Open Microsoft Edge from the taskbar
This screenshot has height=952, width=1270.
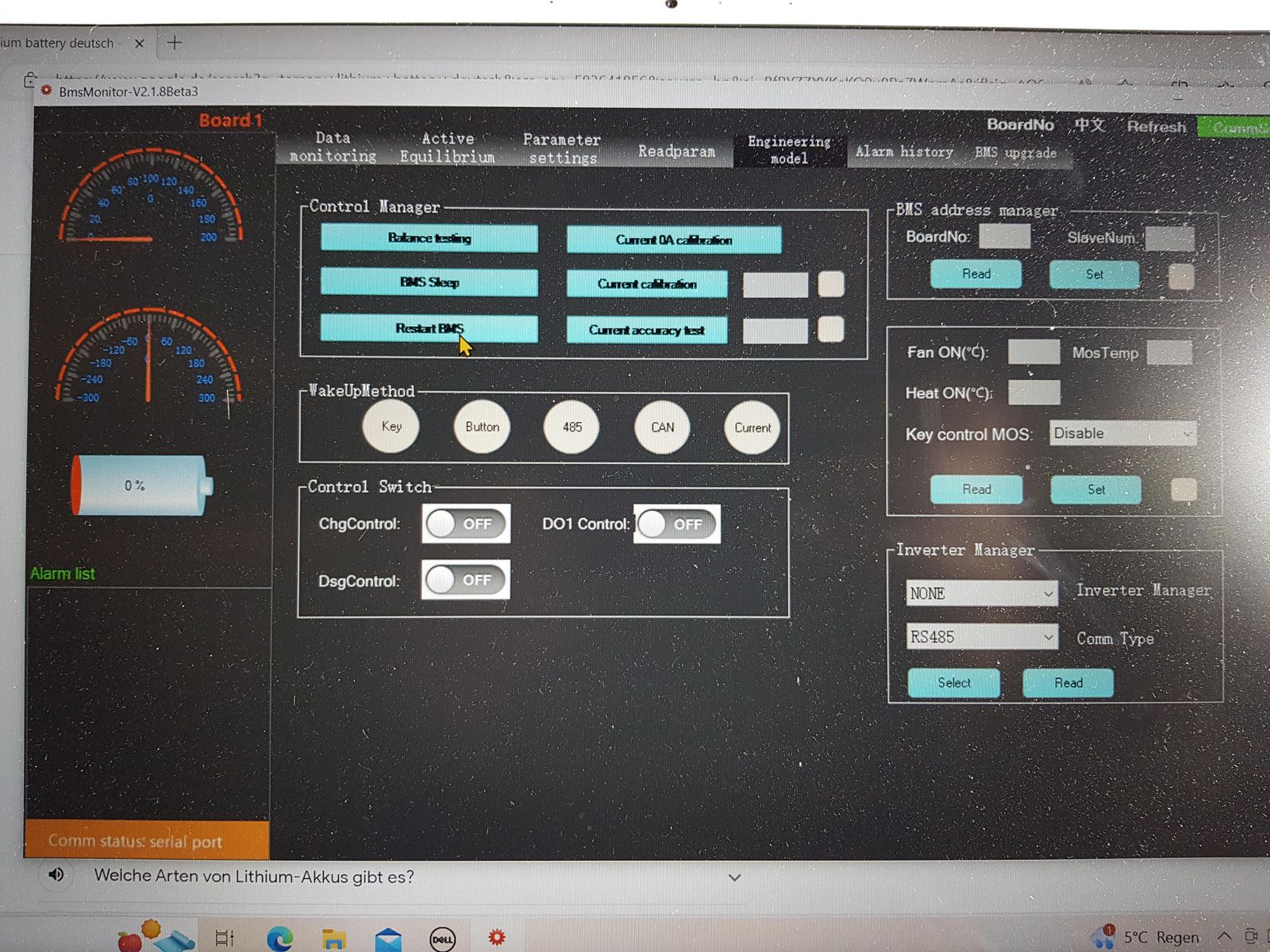coord(279,939)
